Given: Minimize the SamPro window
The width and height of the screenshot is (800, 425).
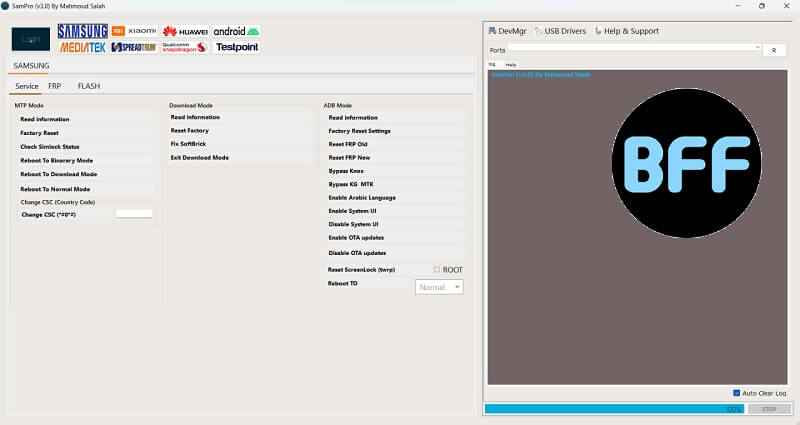Looking at the screenshot, I should [x=738, y=6].
